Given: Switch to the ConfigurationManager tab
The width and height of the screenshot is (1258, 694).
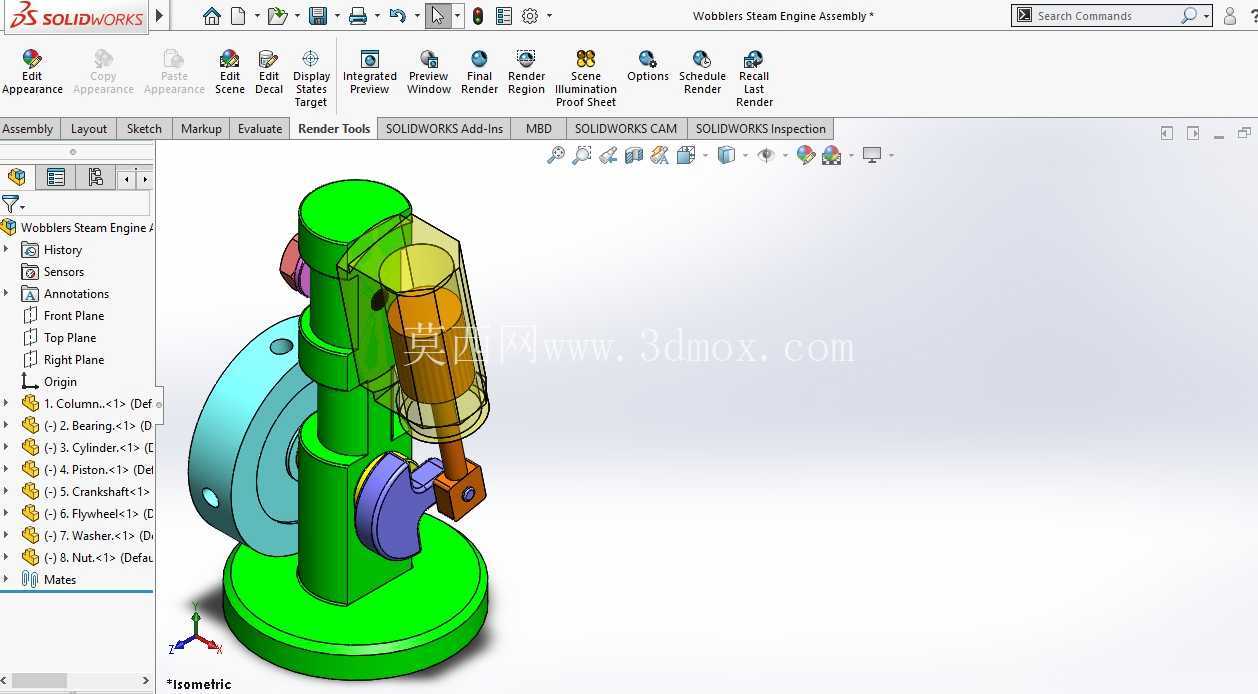Looking at the screenshot, I should [95, 178].
